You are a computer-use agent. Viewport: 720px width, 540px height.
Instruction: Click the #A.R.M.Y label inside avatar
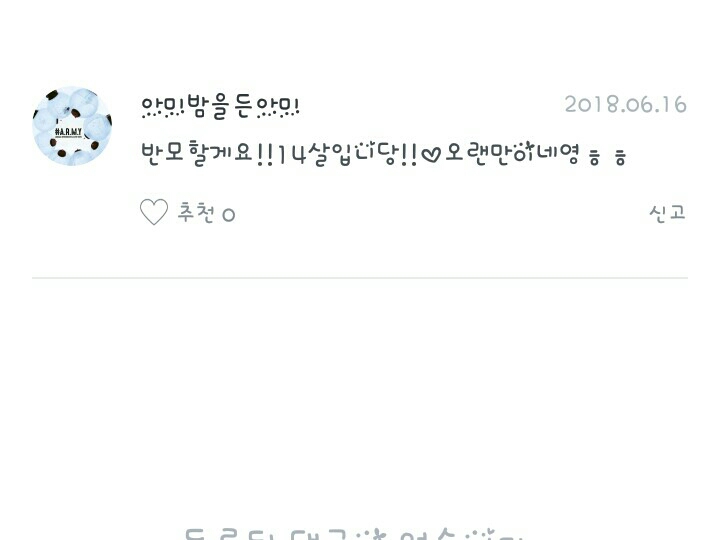pyautogui.click(x=68, y=132)
